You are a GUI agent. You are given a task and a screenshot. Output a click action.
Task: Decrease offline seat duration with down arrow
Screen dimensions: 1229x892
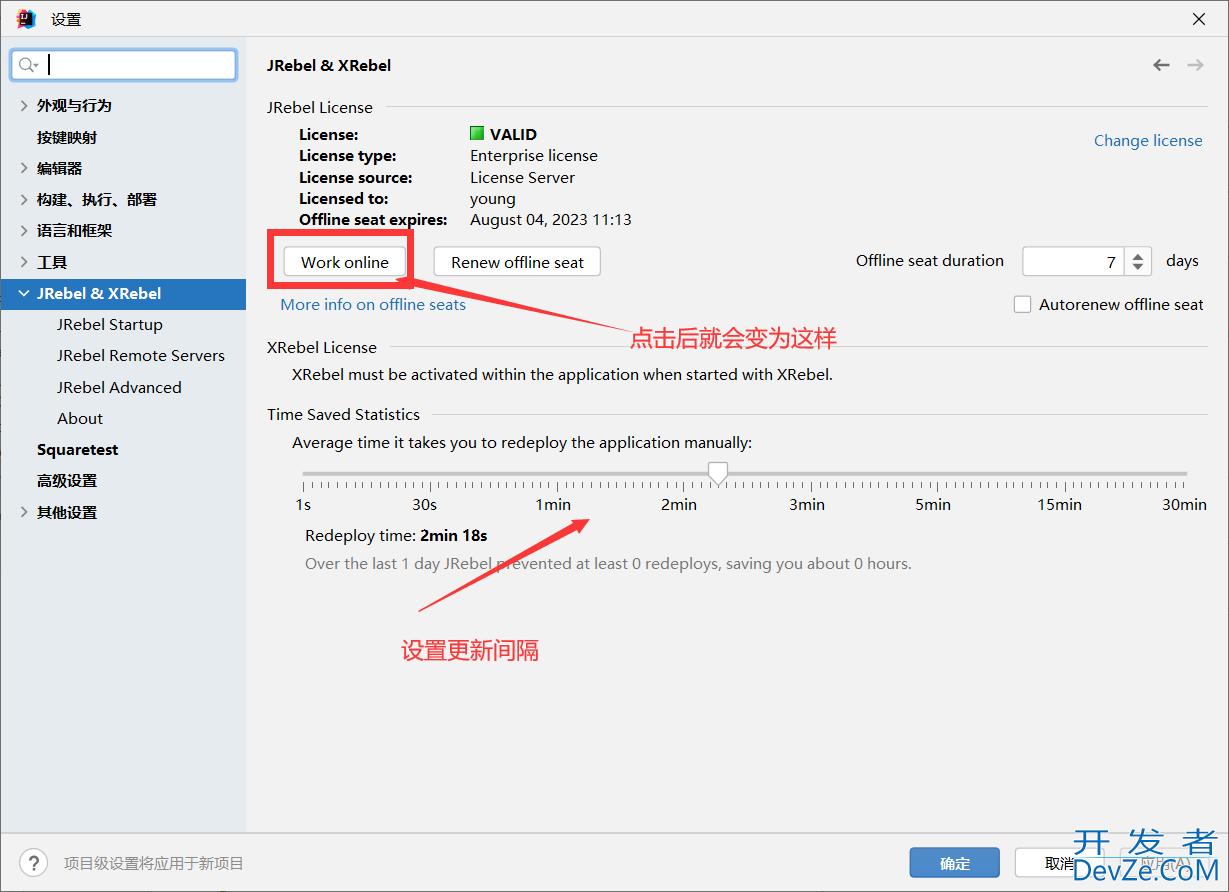tap(1138, 268)
